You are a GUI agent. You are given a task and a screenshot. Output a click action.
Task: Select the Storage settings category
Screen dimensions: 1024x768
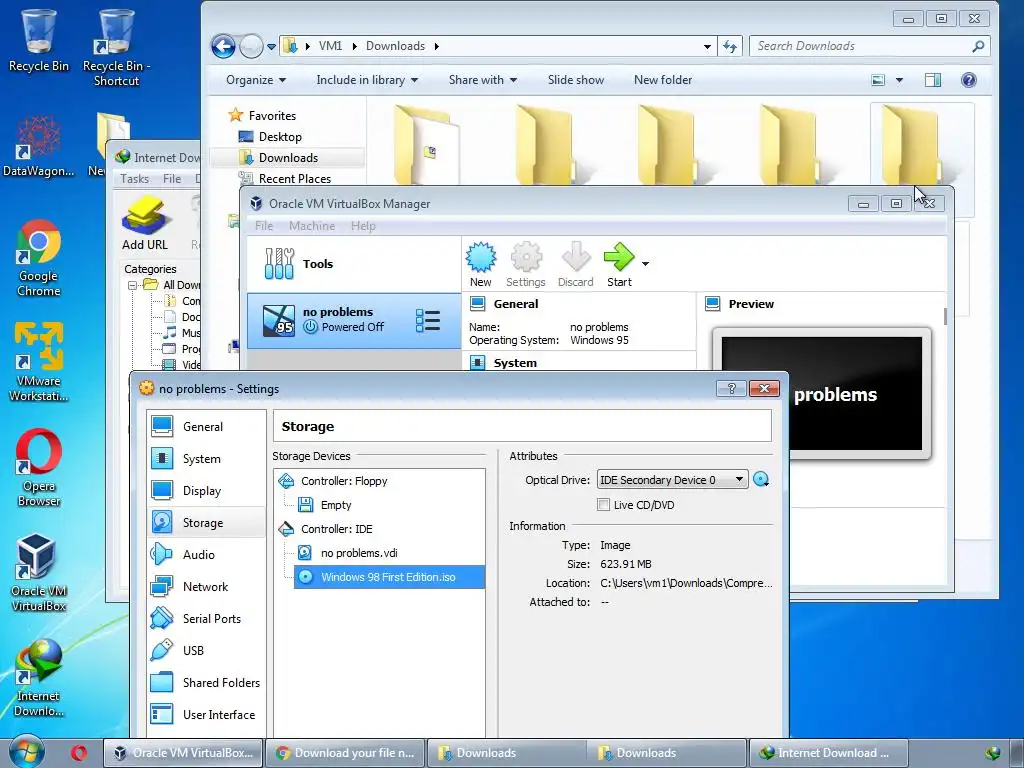[x=206, y=522]
